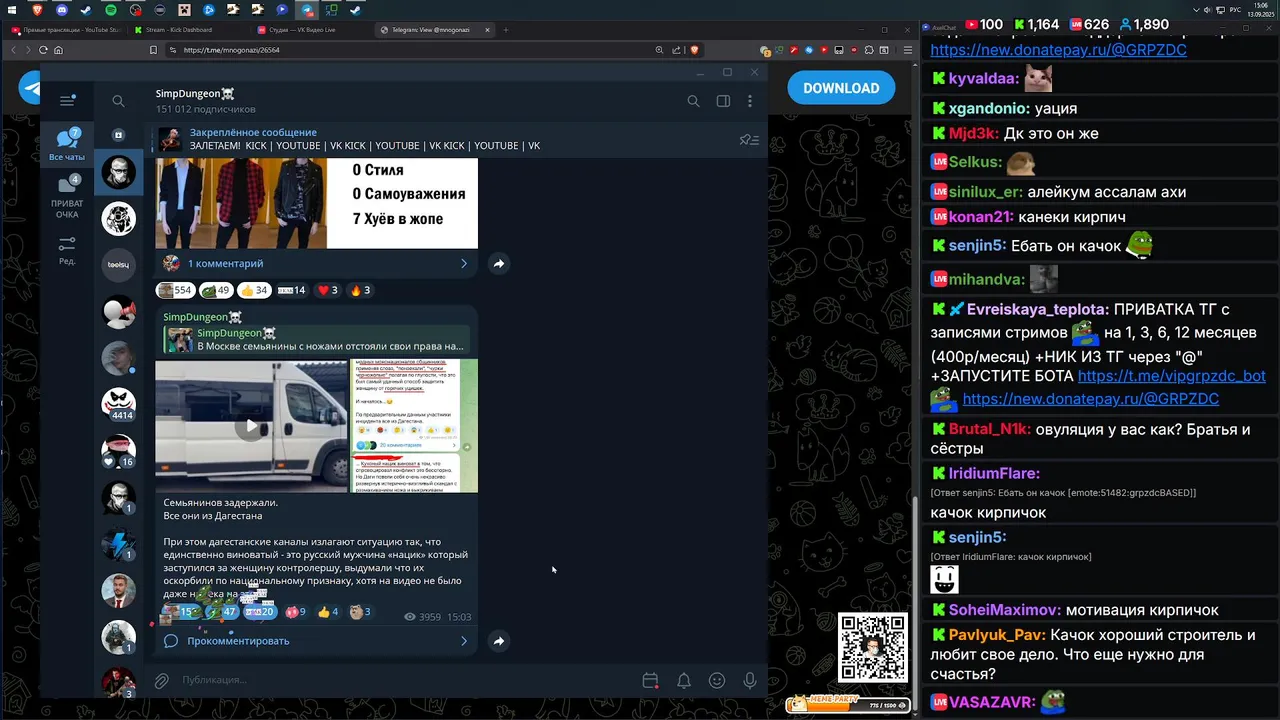
Task: Open Discord from the taskbar
Action: 62,10
